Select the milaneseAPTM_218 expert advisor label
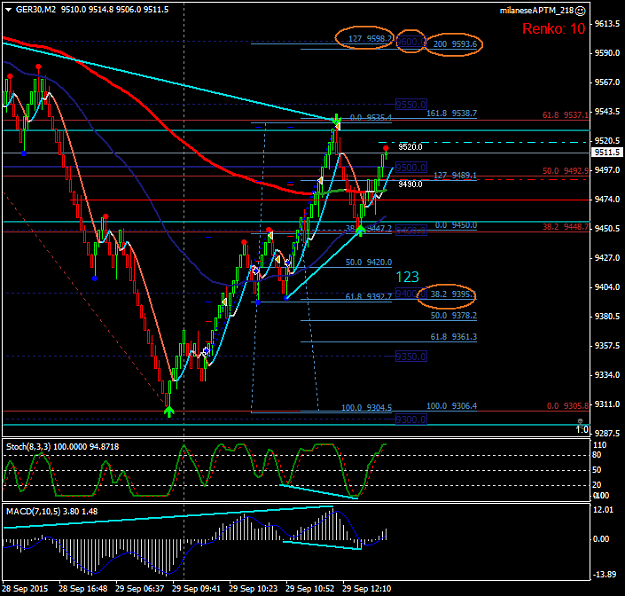The image size is (625, 596). (x=537, y=11)
